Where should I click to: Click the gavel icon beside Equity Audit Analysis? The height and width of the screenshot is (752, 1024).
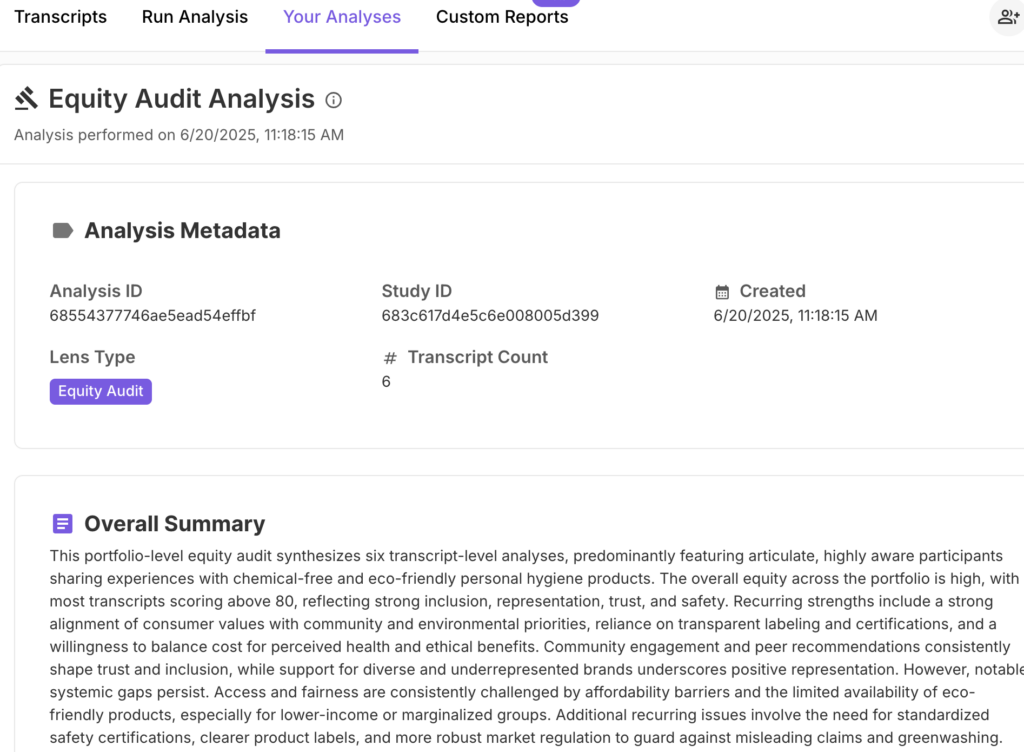tap(26, 98)
